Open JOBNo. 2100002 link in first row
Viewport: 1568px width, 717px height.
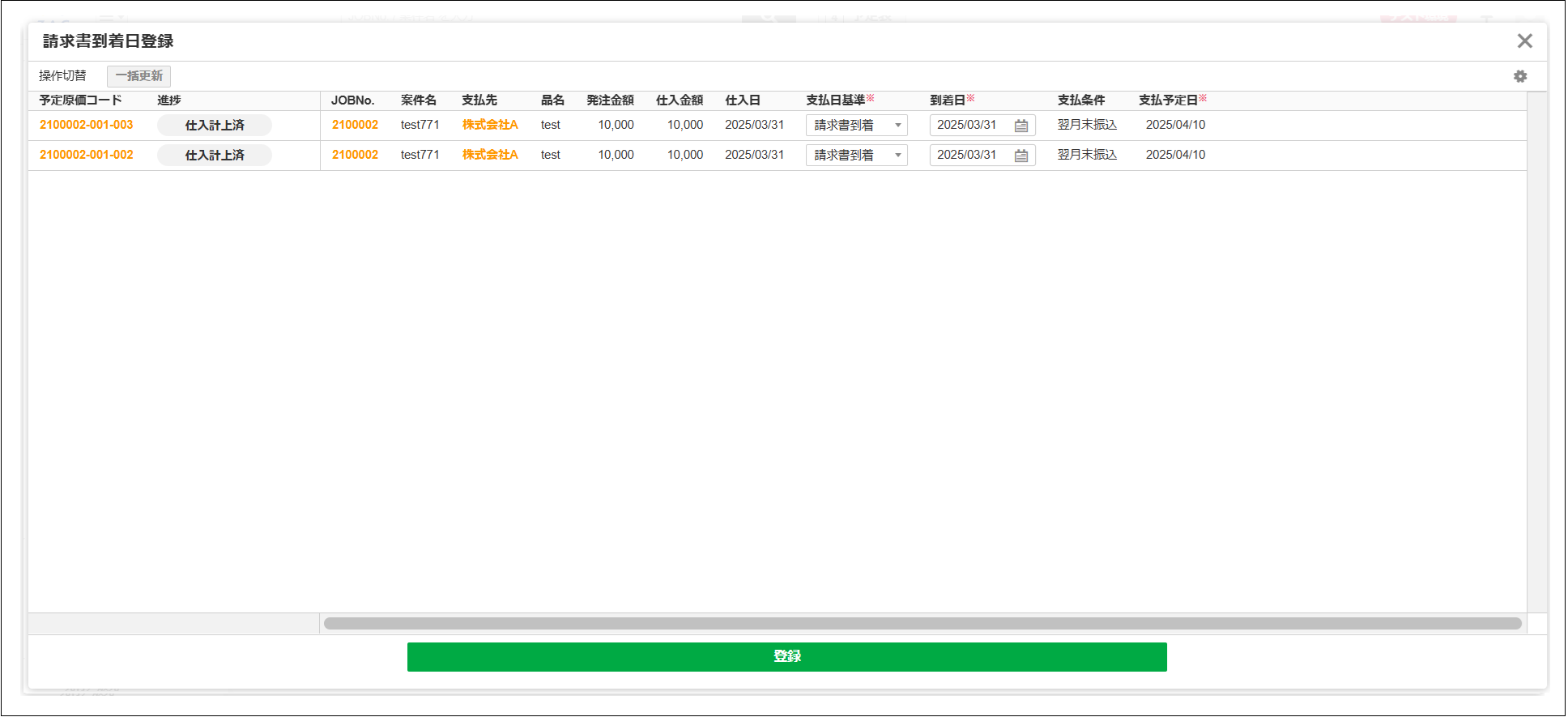(355, 125)
